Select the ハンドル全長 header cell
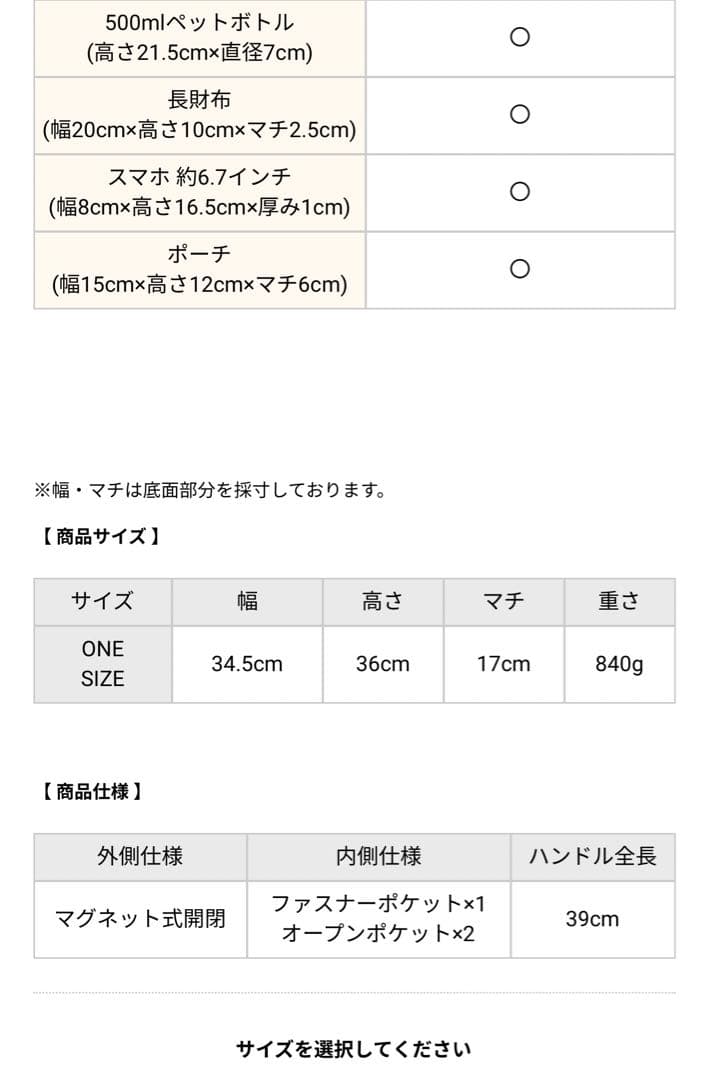The image size is (710, 1080). point(592,857)
